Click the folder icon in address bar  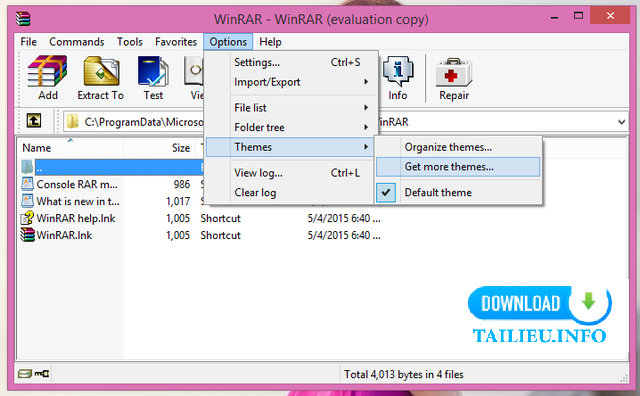click(73, 121)
